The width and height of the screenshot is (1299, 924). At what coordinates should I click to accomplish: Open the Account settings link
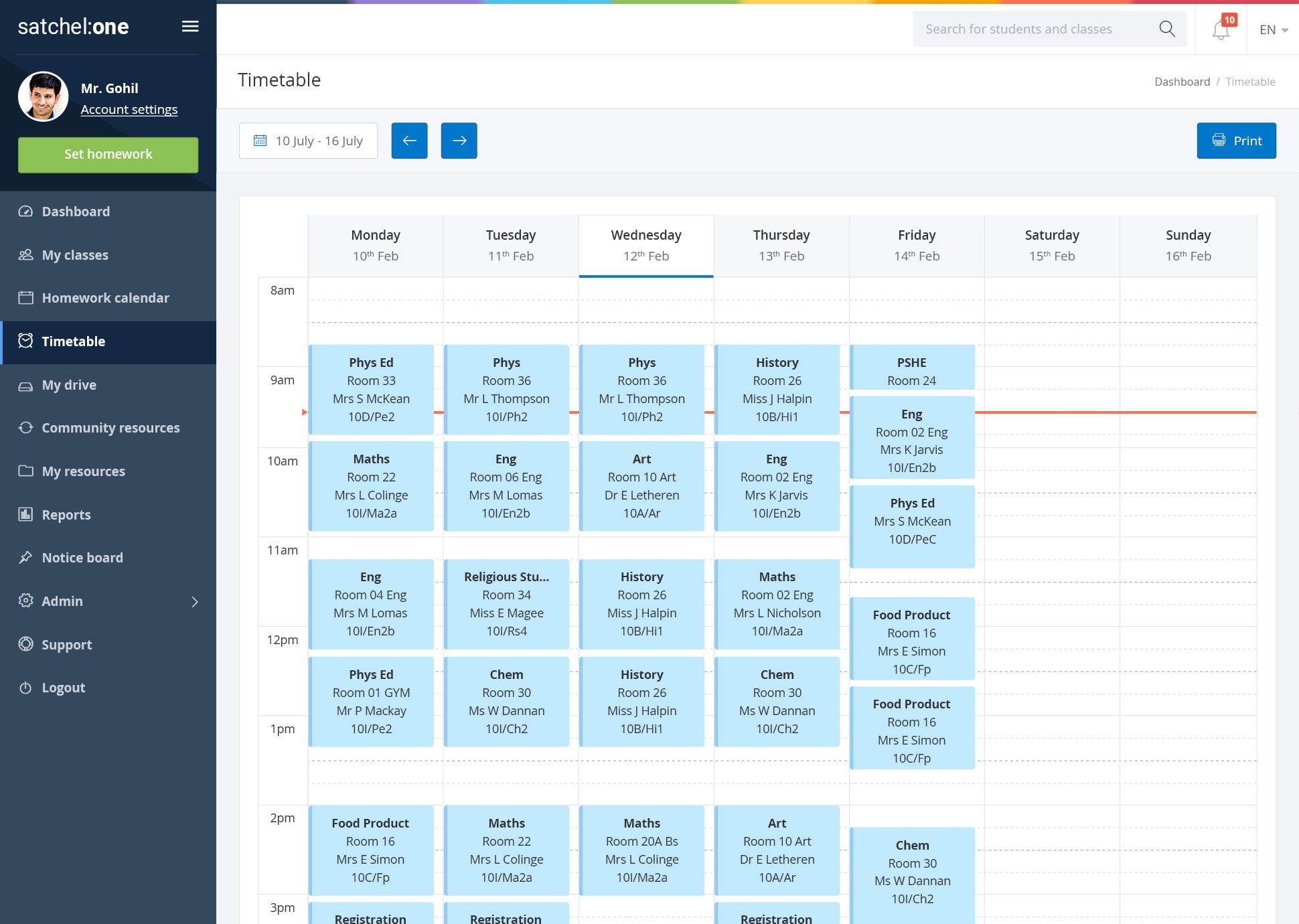pyautogui.click(x=129, y=109)
